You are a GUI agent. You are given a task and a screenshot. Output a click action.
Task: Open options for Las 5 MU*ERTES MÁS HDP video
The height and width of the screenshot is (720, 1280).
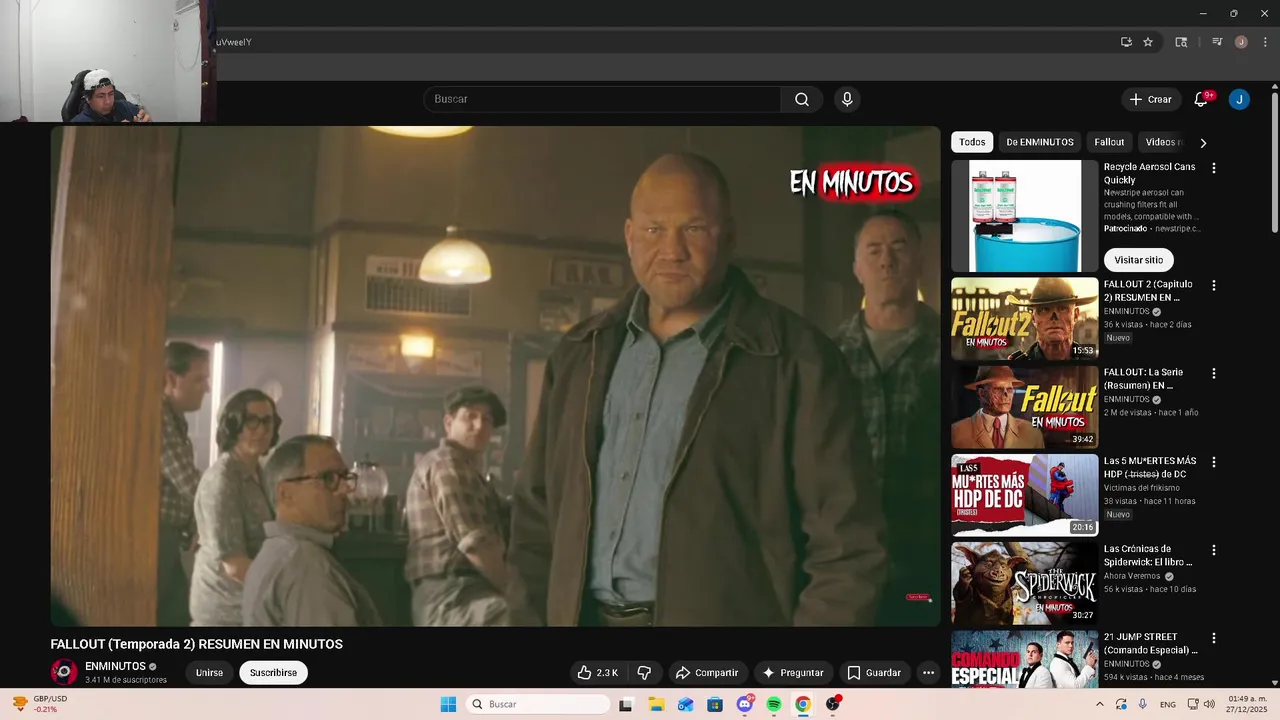click(x=1214, y=463)
